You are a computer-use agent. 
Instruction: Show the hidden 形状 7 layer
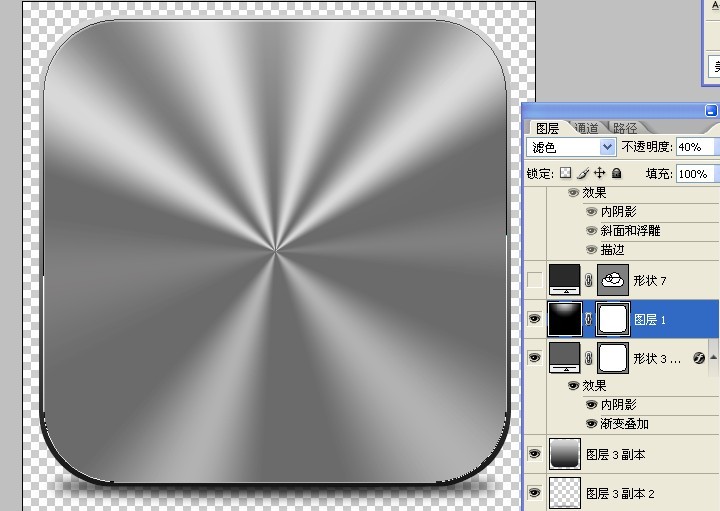pyautogui.click(x=534, y=280)
